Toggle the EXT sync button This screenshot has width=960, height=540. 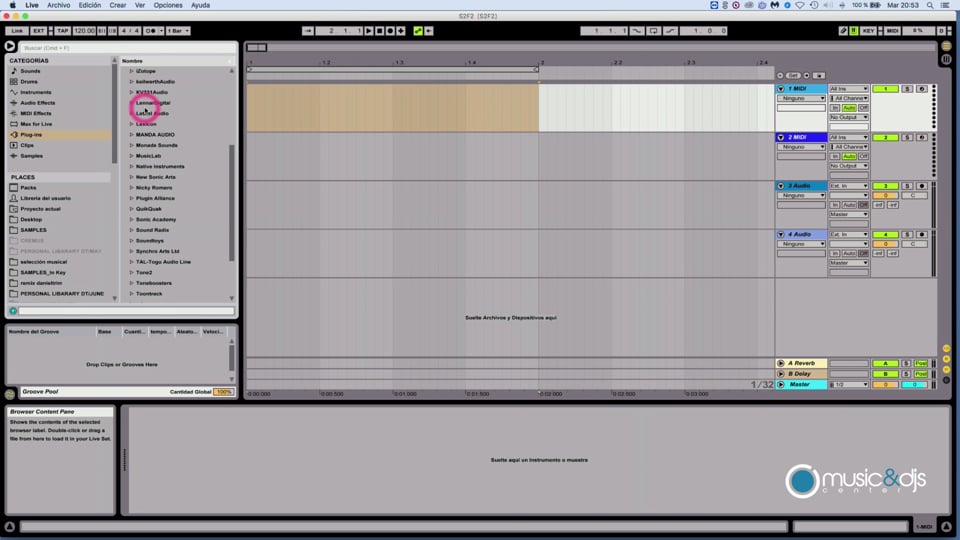(39, 31)
